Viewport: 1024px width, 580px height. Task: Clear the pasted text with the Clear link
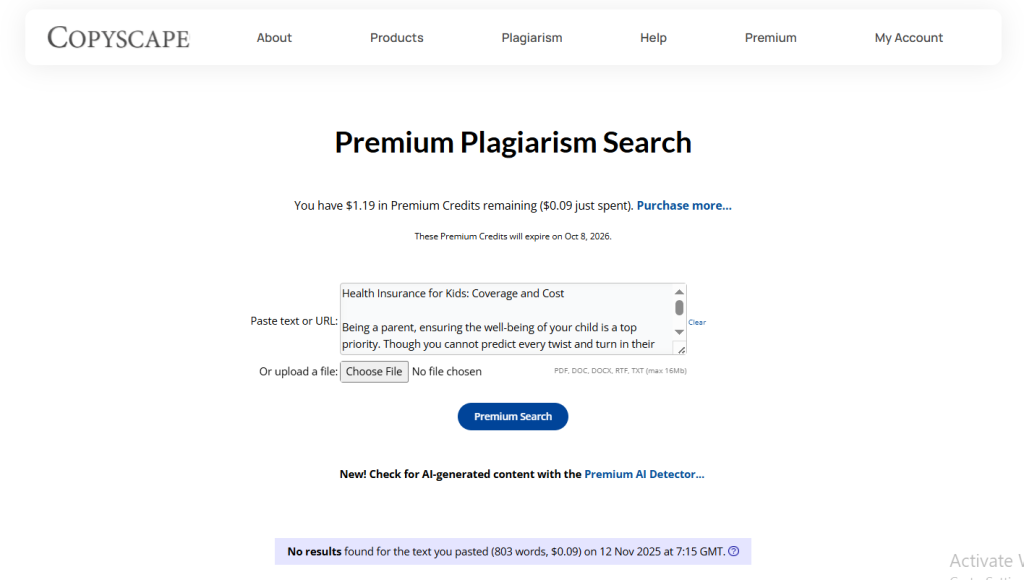pyautogui.click(x=697, y=322)
